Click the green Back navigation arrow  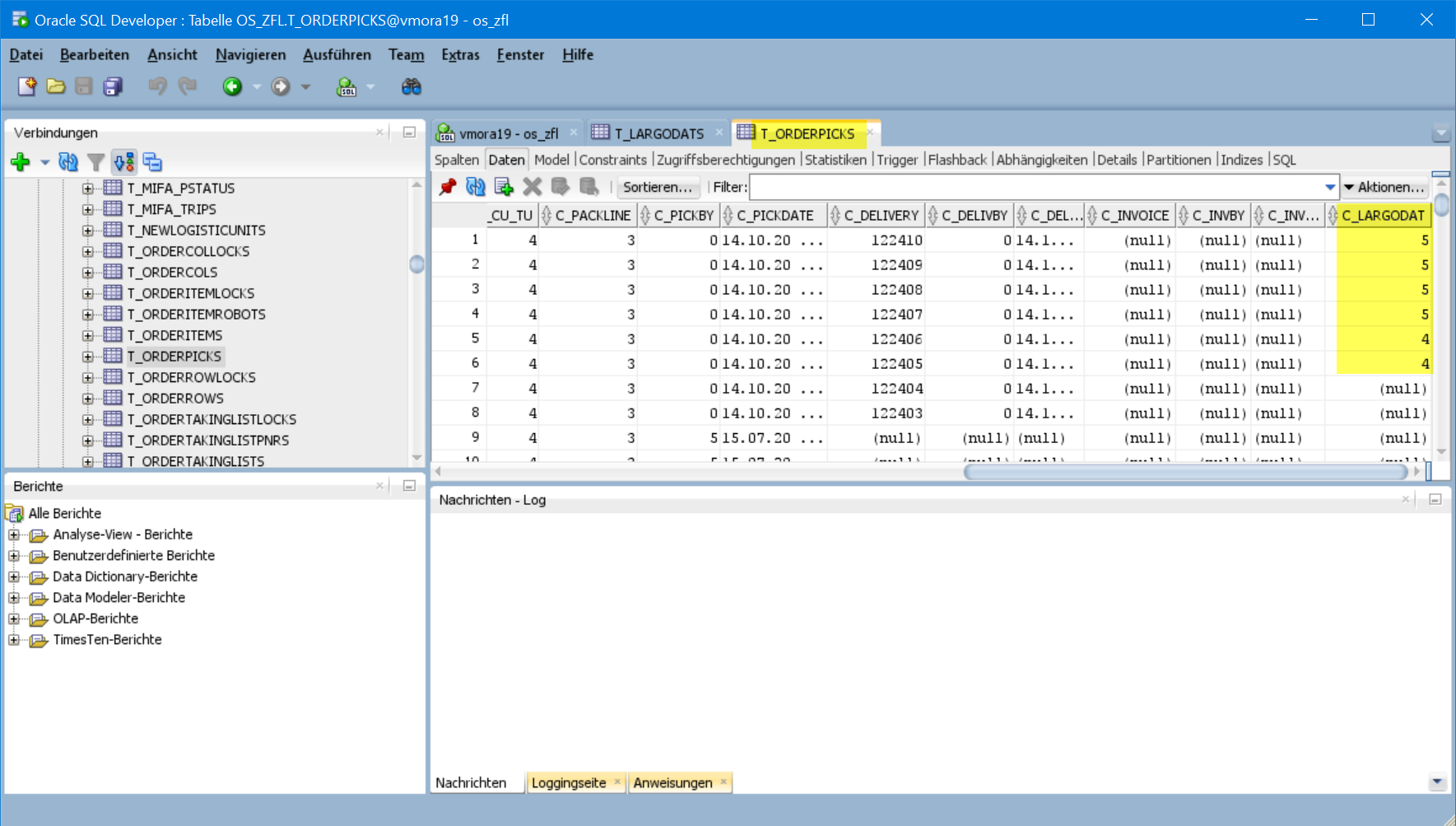(232, 86)
